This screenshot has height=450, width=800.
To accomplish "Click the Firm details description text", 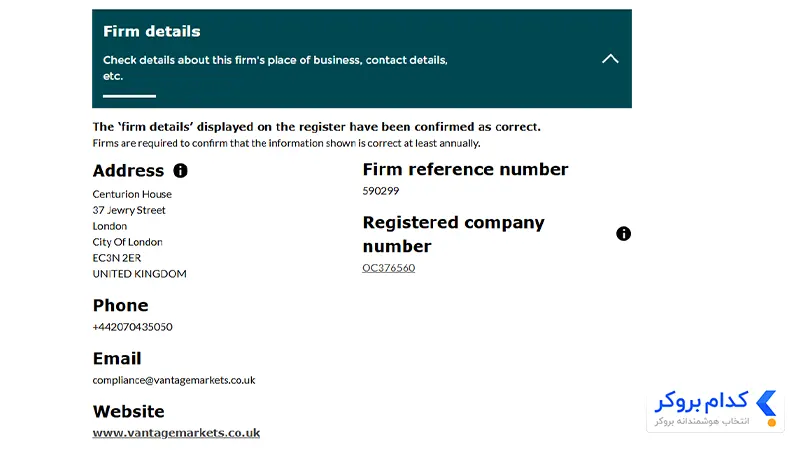I will 275,68.
